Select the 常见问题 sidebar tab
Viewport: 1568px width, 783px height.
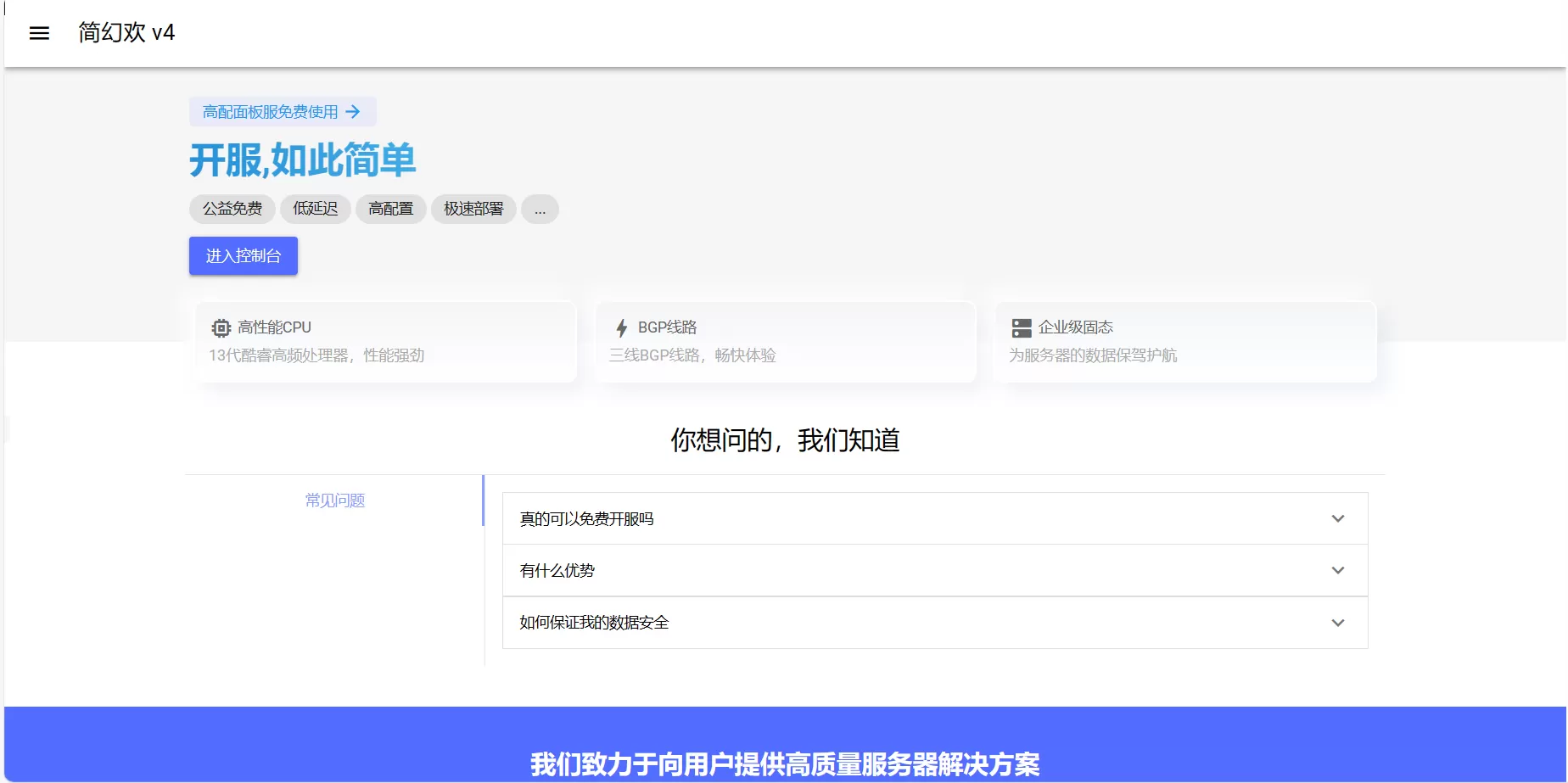pyautogui.click(x=333, y=501)
